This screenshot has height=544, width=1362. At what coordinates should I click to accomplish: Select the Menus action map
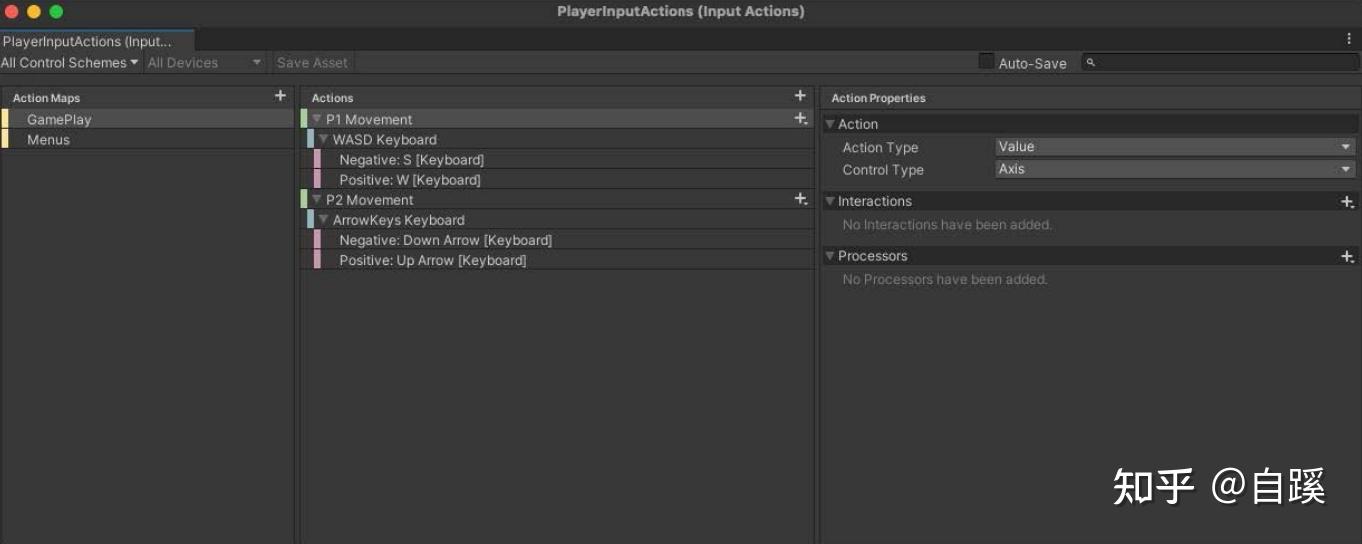(49, 140)
